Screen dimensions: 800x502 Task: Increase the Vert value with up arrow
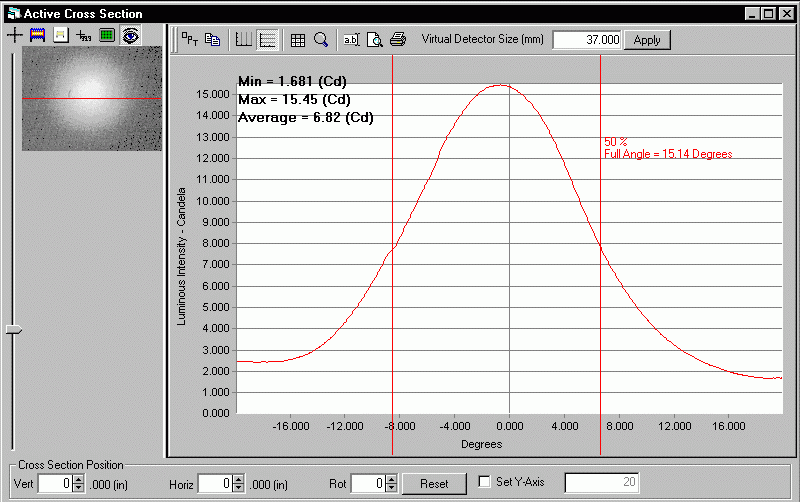(78, 480)
